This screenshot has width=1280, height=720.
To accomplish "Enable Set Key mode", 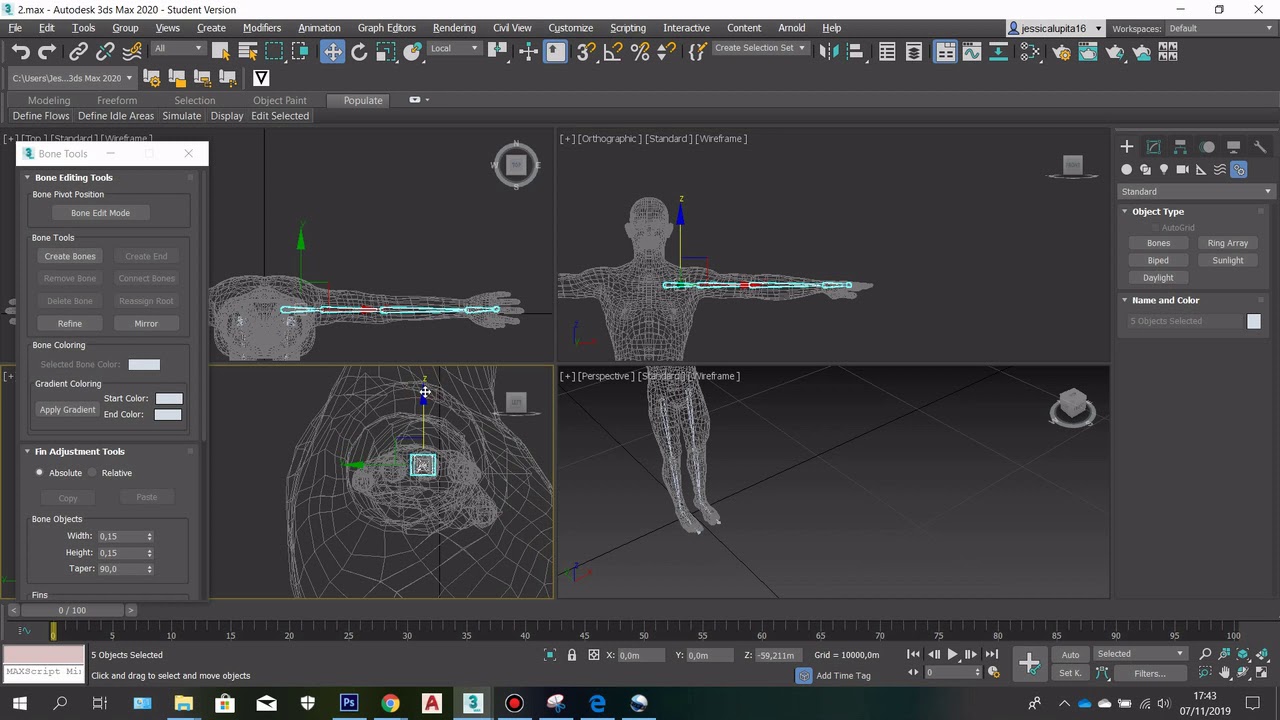I will (1070, 673).
